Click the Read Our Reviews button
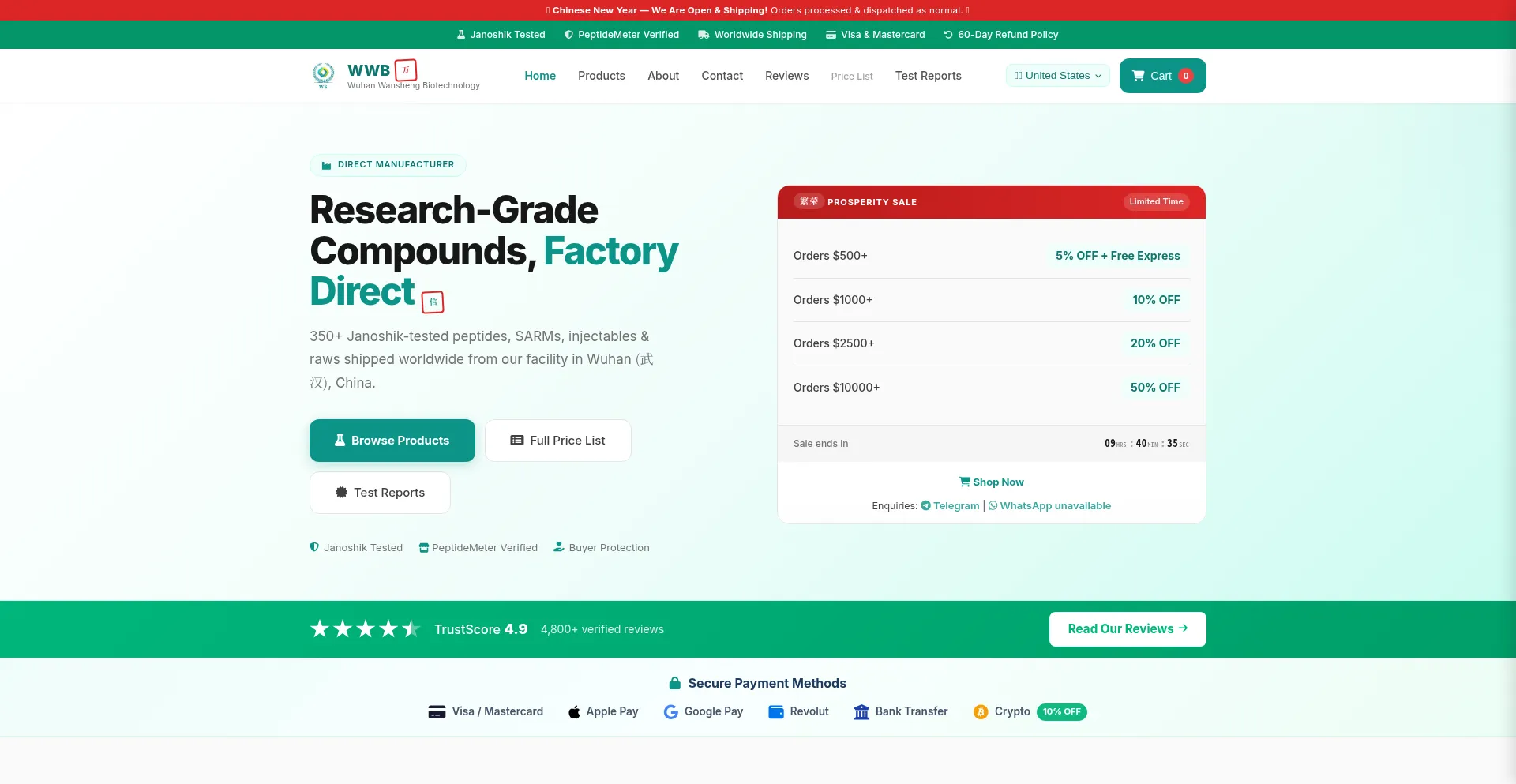The image size is (1516, 784). [x=1128, y=629]
